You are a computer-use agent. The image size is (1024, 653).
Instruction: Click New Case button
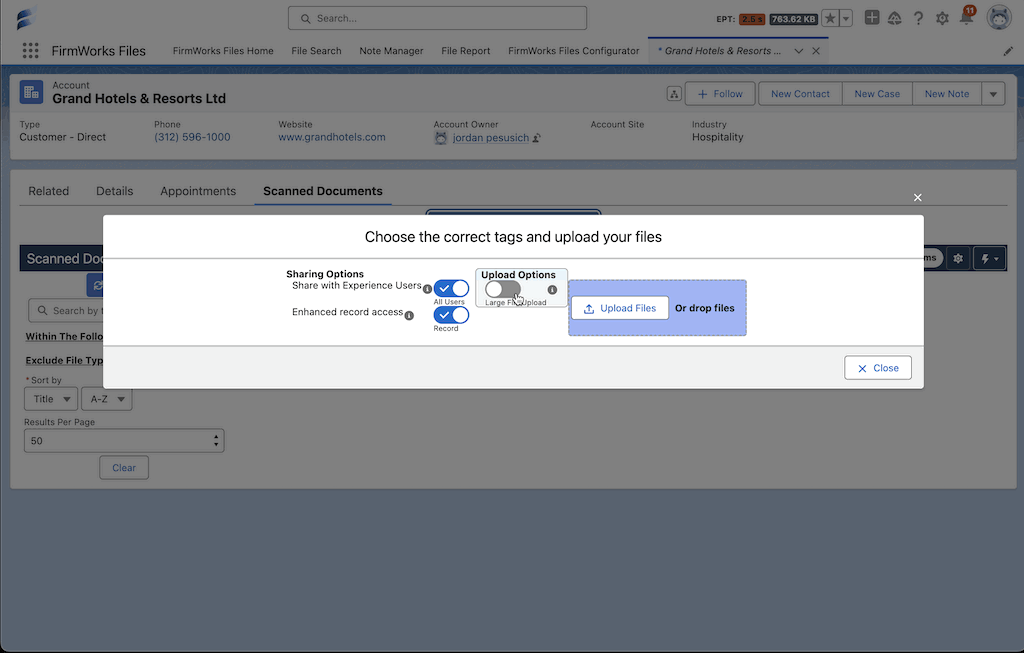pos(877,94)
